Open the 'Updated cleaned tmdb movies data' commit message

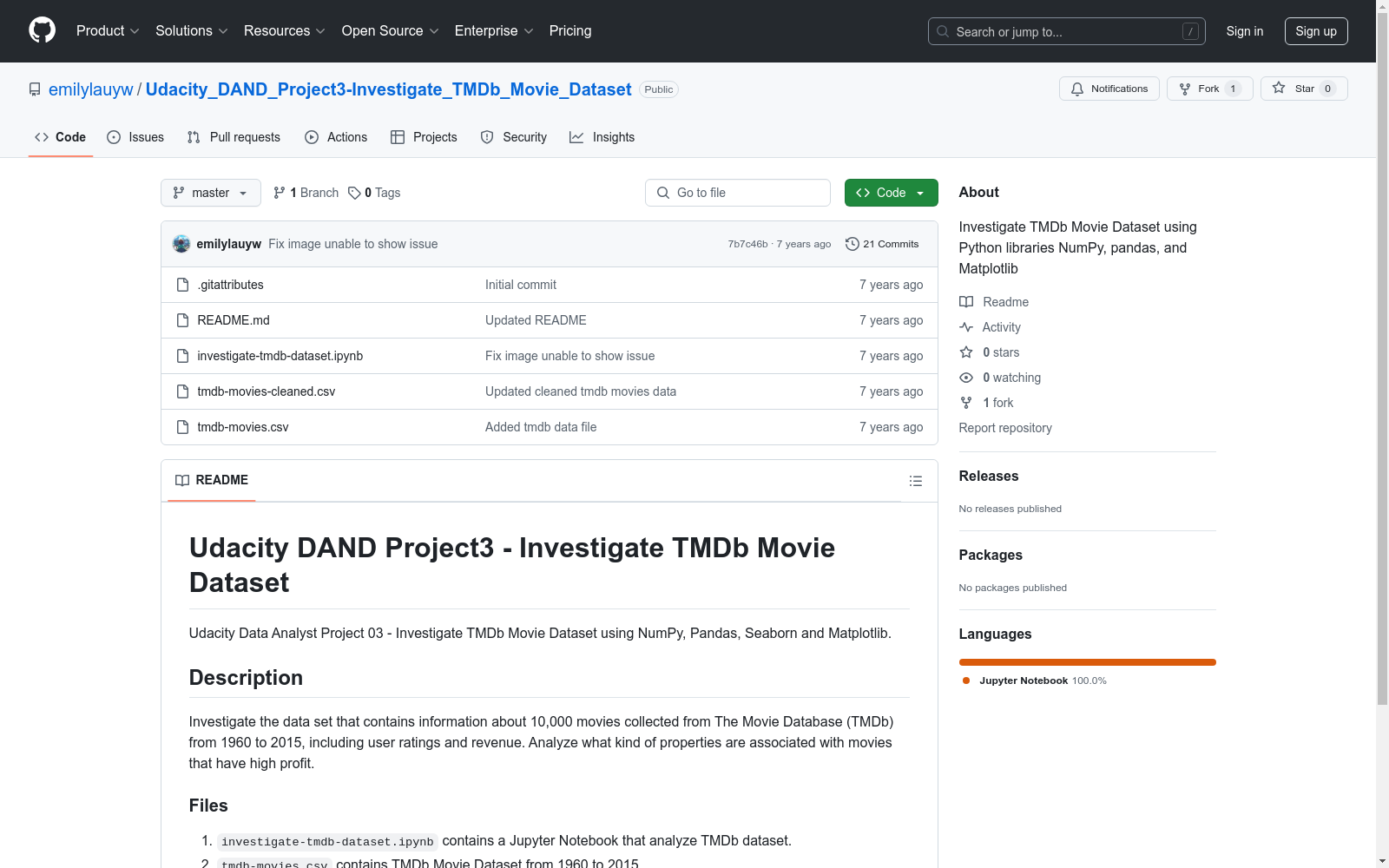point(581,391)
